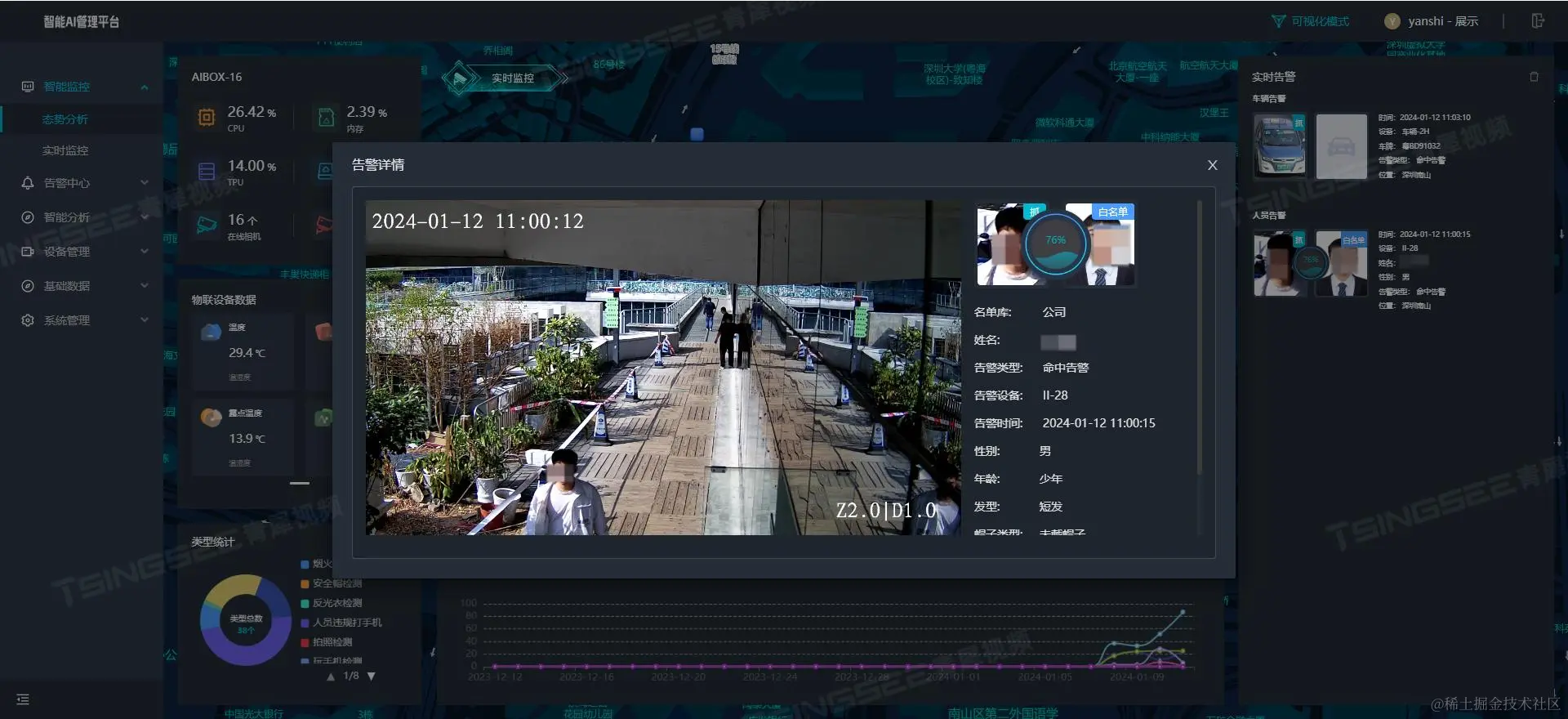The width and height of the screenshot is (1568, 719).
Task: Toggle 拍照检测 legend item
Action: (x=327, y=642)
